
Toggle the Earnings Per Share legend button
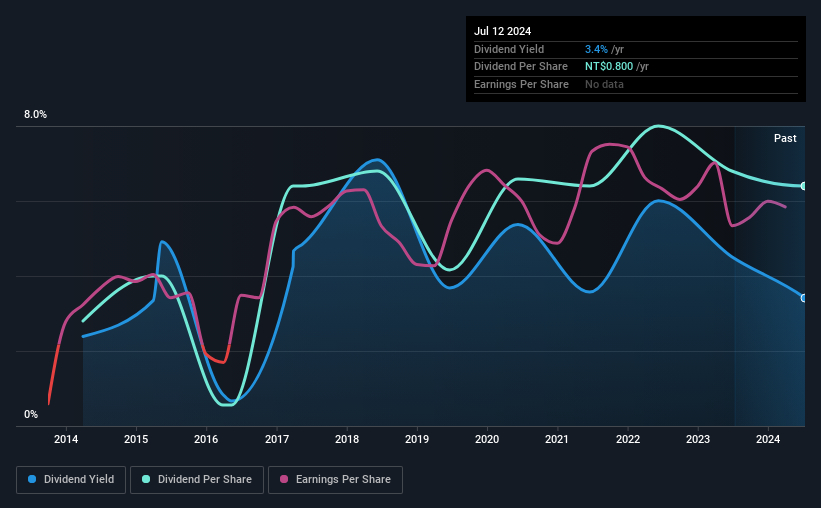tap(335, 480)
